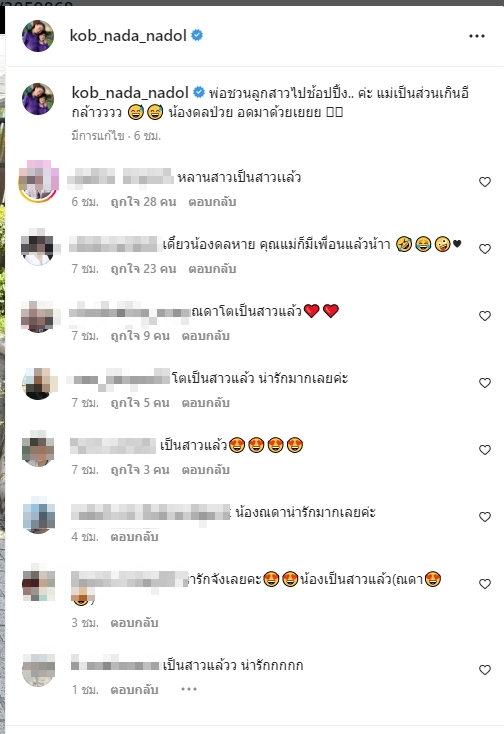504x734 pixels.
Task: Reply to the comment with 23 likes
Action: [212, 269]
